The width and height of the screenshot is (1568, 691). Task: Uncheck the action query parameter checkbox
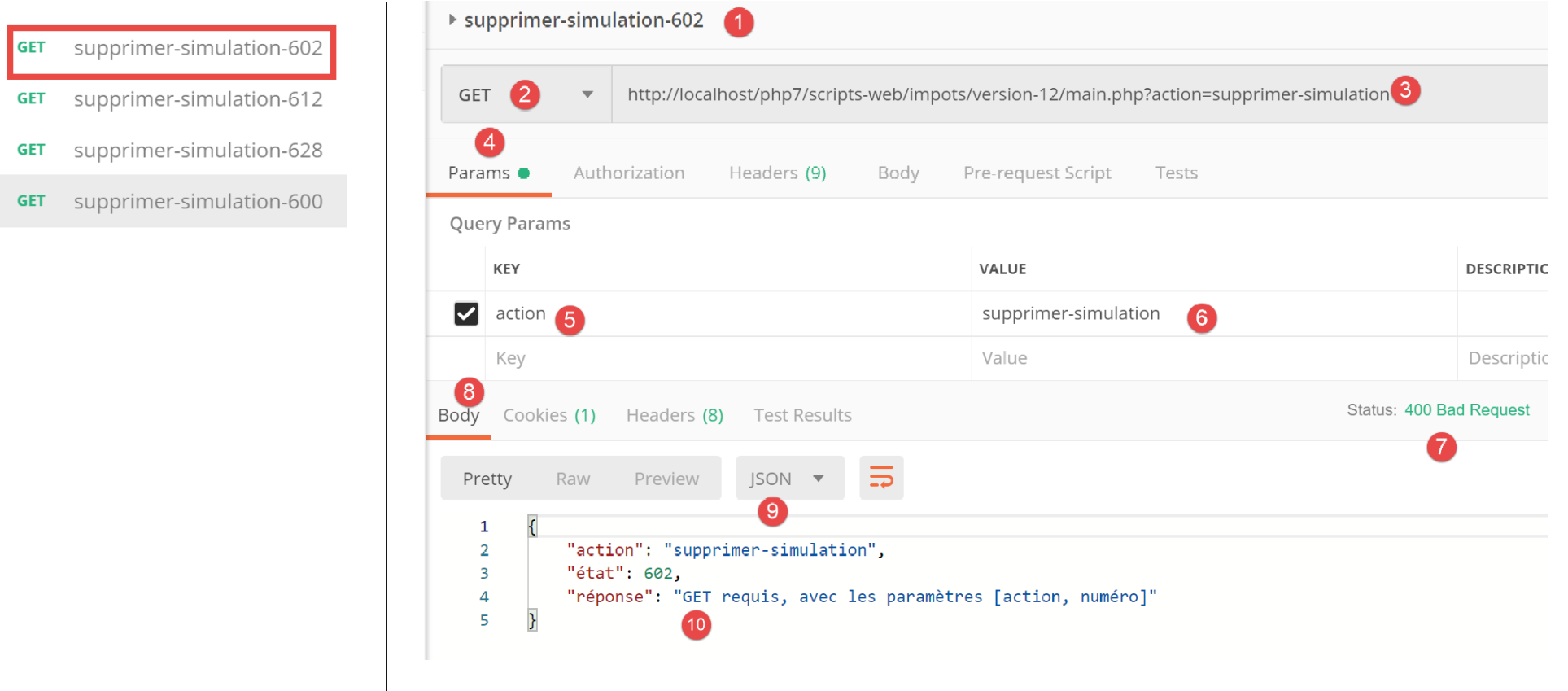pyautogui.click(x=465, y=313)
